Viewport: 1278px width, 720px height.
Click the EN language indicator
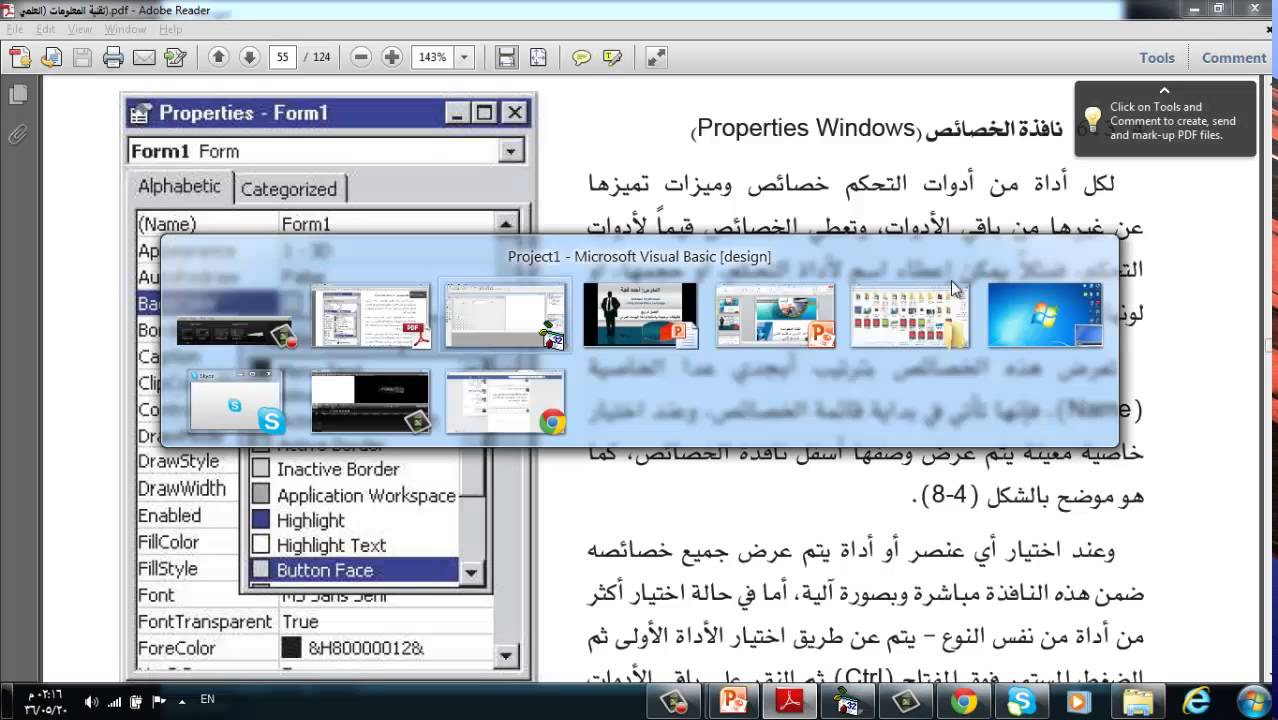click(208, 699)
